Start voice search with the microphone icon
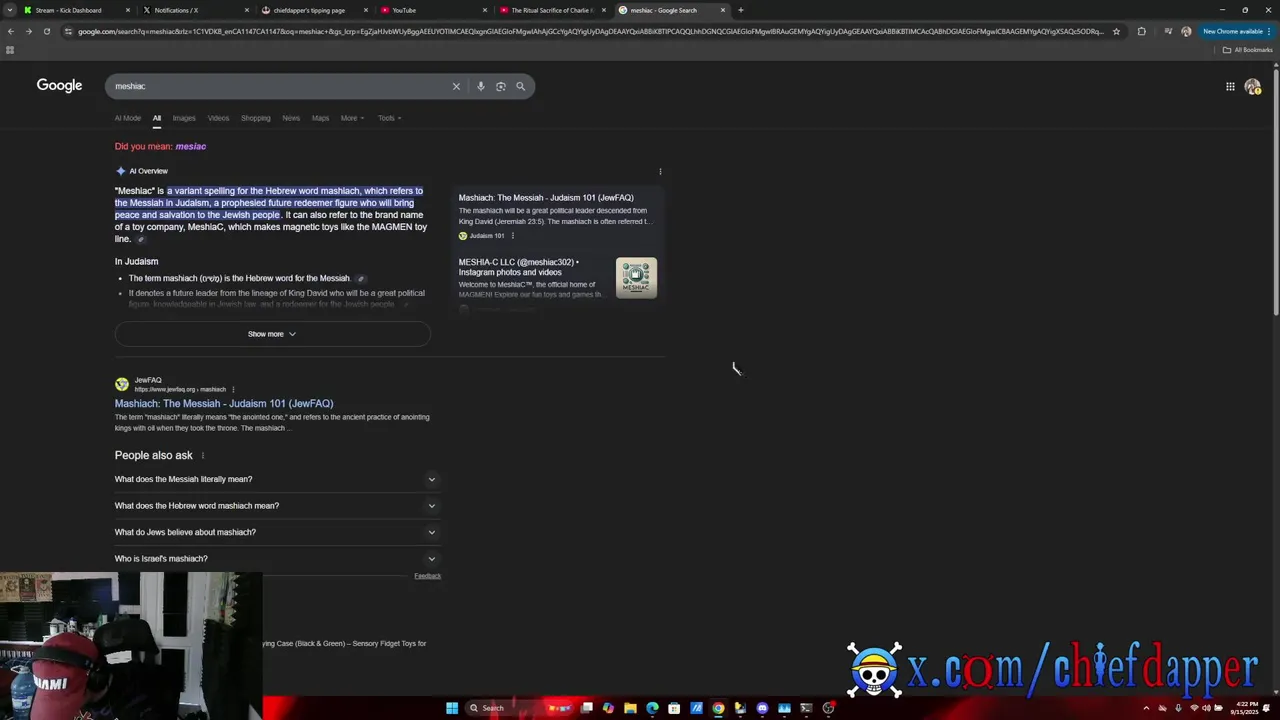This screenshot has width=1280, height=720. 481,86
